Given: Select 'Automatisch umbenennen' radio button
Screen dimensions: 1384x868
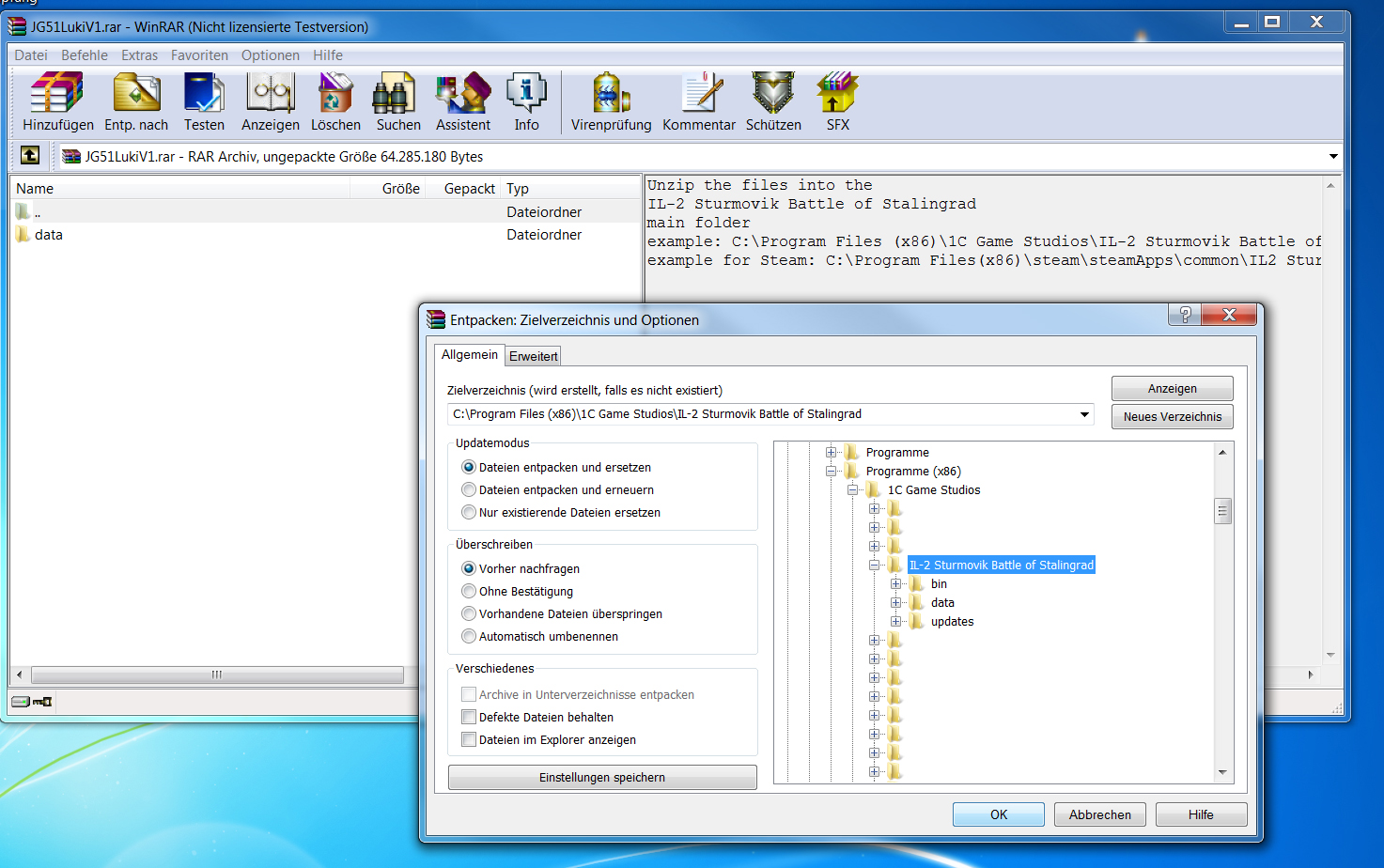Looking at the screenshot, I should [469, 636].
